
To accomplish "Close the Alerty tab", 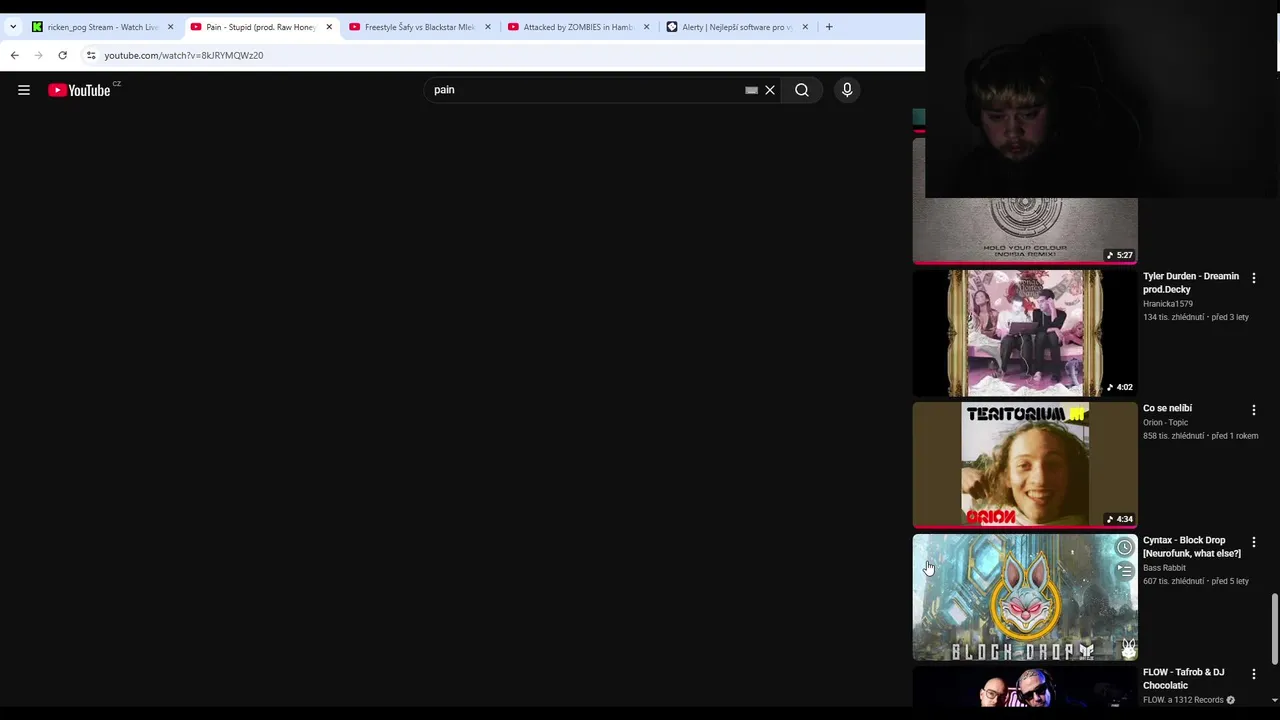I will 805,27.
